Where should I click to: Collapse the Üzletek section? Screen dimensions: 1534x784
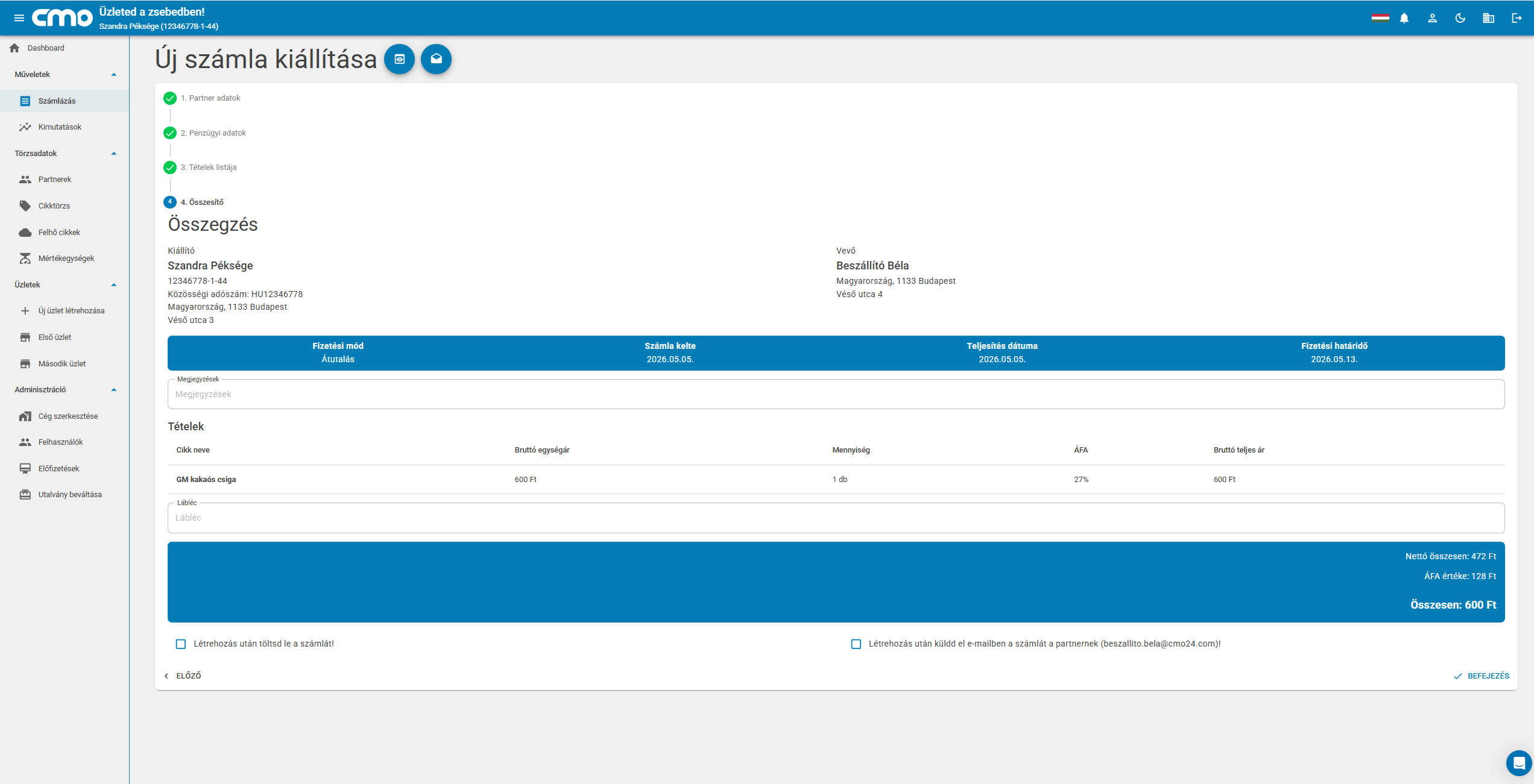pyautogui.click(x=65, y=285)
